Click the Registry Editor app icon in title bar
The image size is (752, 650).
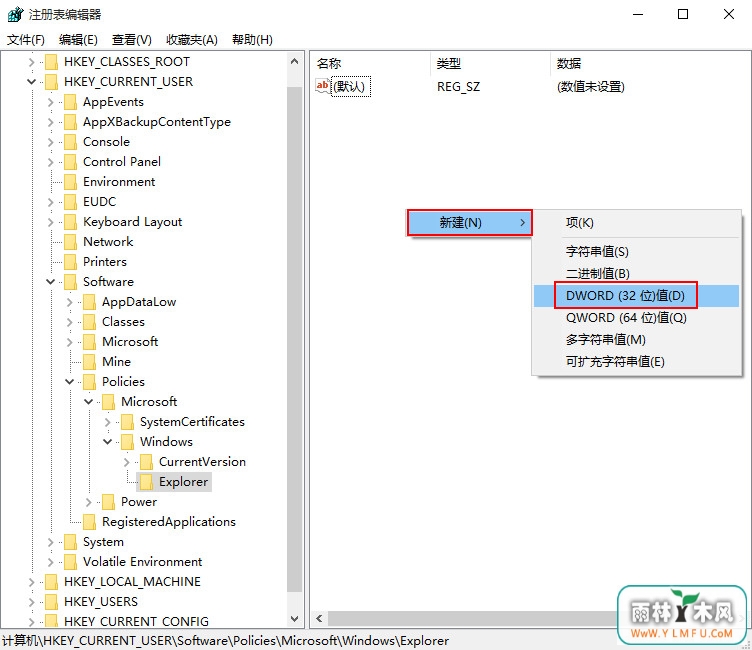(15, 14)
